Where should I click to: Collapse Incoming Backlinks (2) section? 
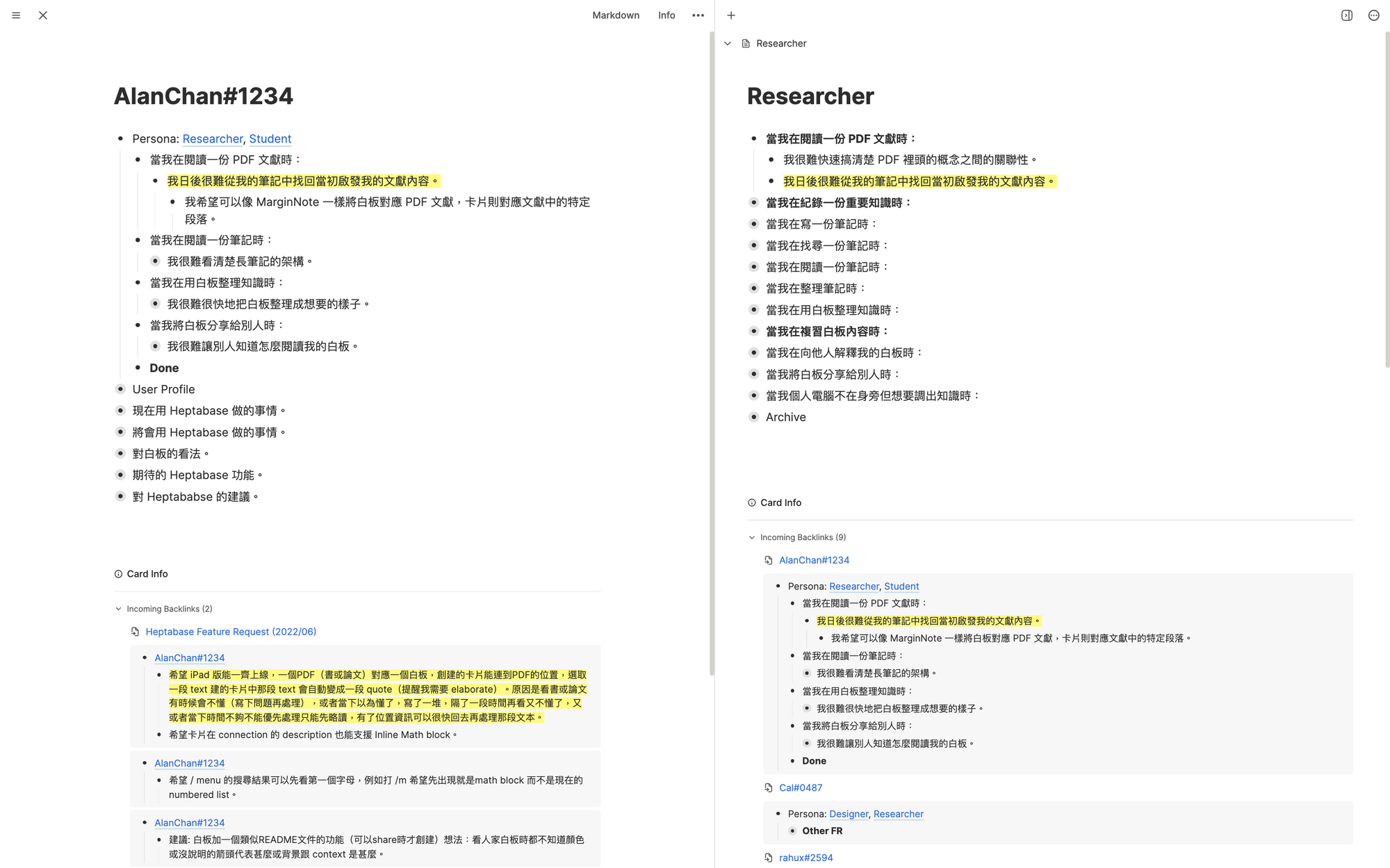118,609
